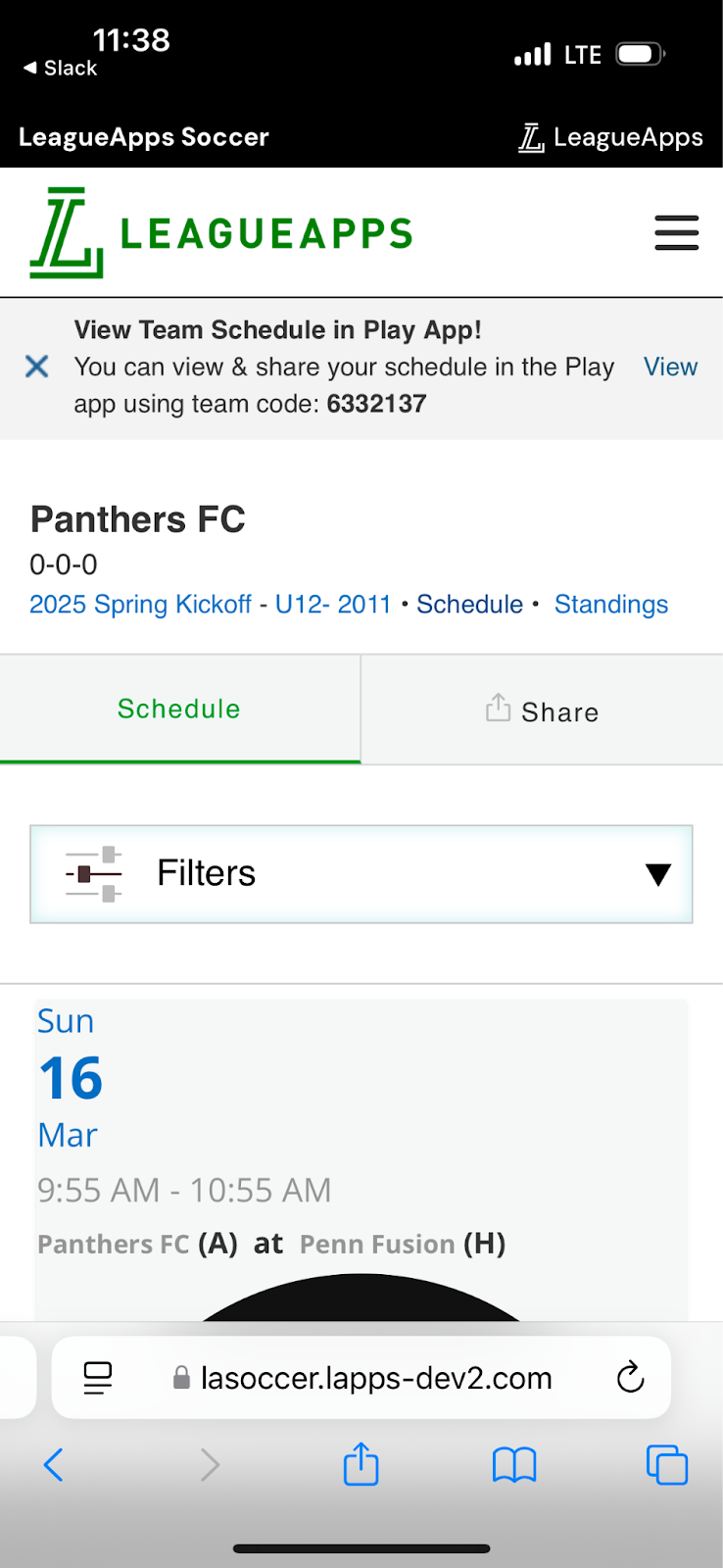Open the hamburger navigation menu
The image size is (723, 1568).
pyautogui.click(x=676, y=233)
